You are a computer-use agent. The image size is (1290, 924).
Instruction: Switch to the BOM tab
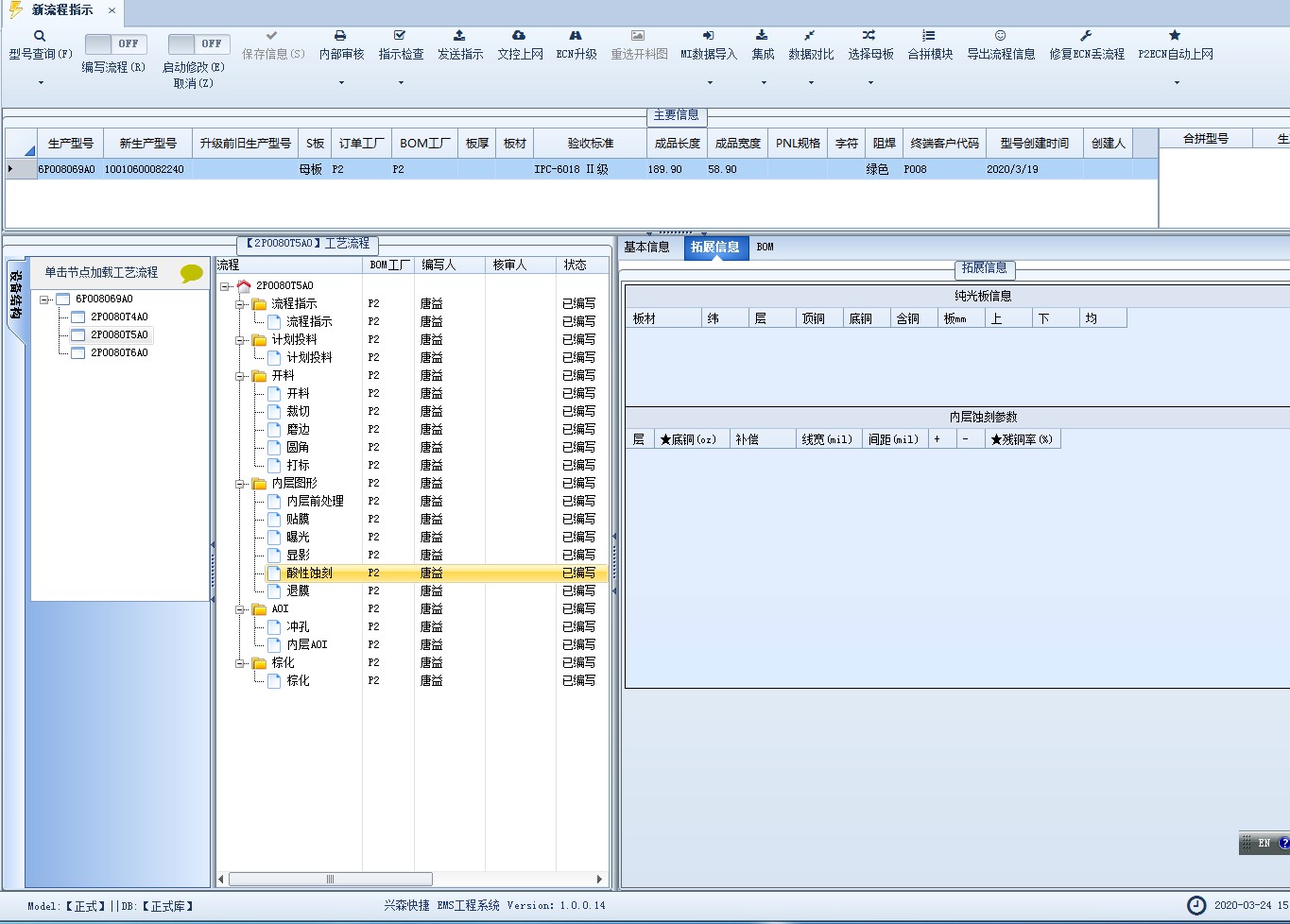pos(765,248)
